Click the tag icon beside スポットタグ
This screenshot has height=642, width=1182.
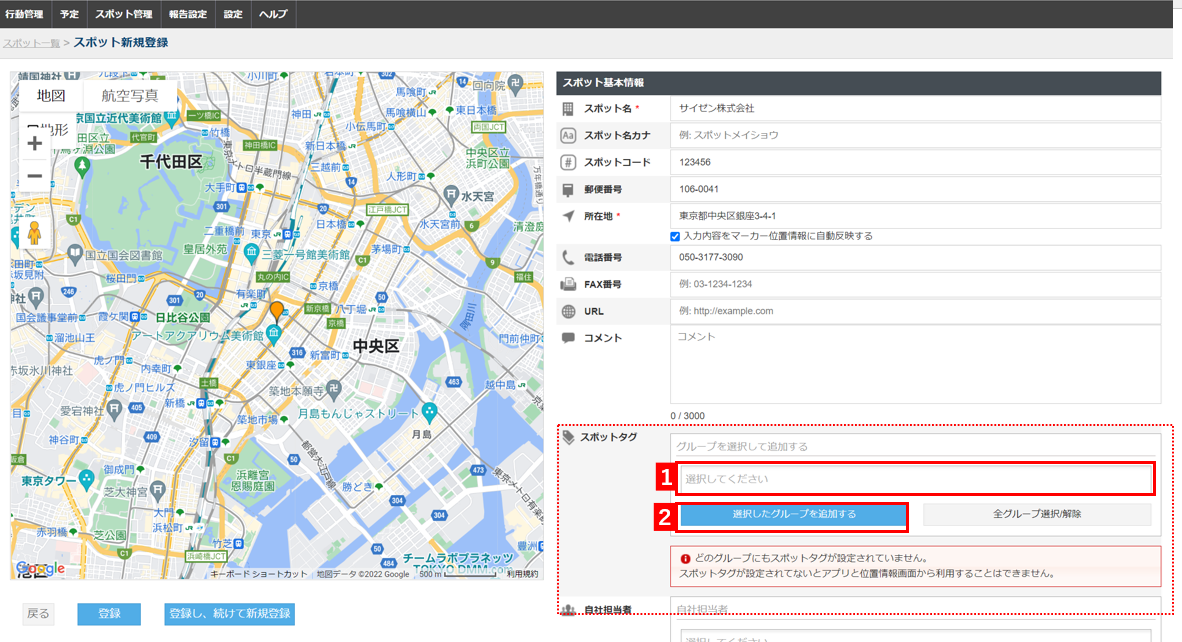point(568,437)
